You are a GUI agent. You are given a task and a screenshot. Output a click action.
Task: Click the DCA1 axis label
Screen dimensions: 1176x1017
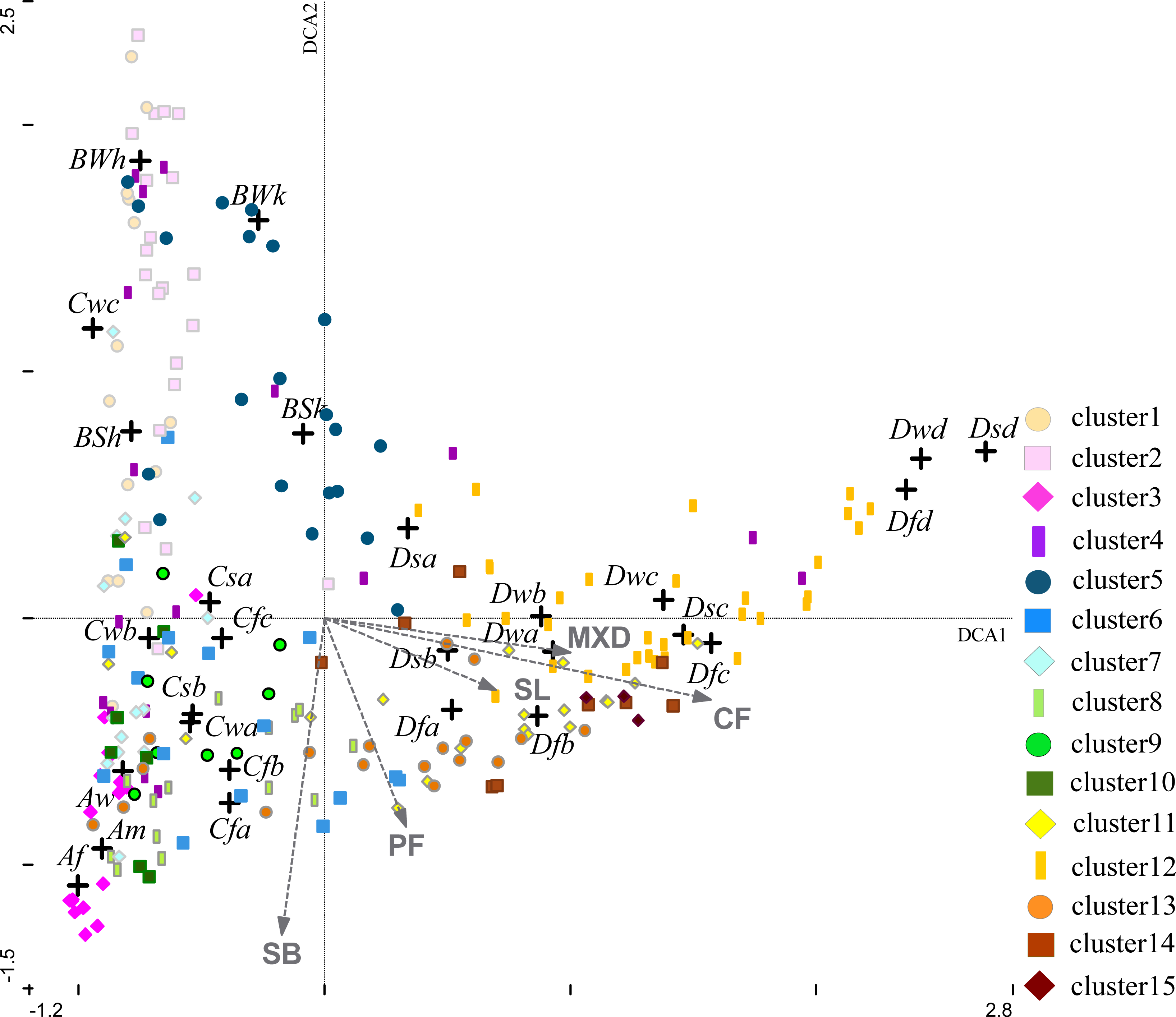[x=981, y=635]
